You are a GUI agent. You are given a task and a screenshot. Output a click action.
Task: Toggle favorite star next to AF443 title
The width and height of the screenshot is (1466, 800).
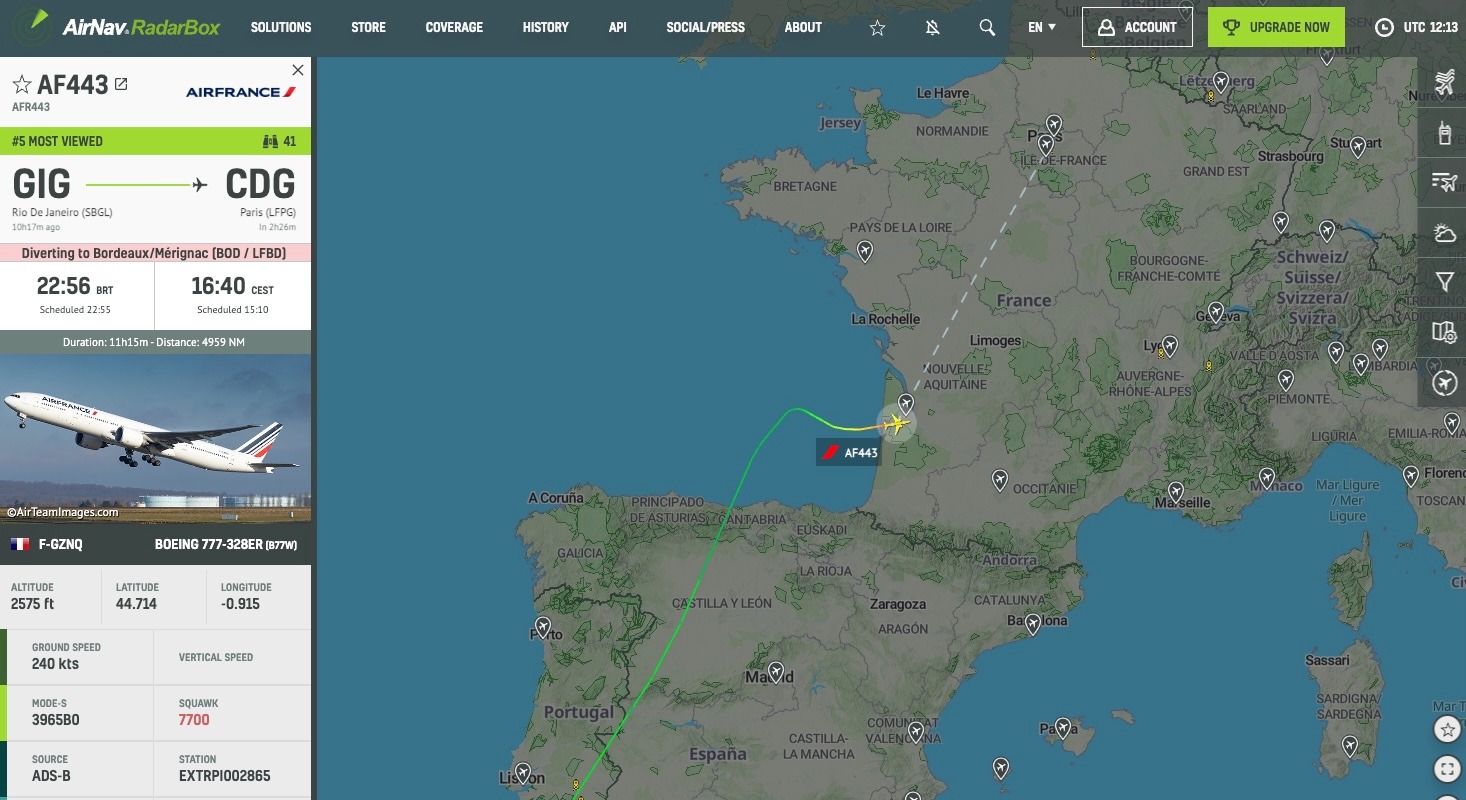[22, 85]
